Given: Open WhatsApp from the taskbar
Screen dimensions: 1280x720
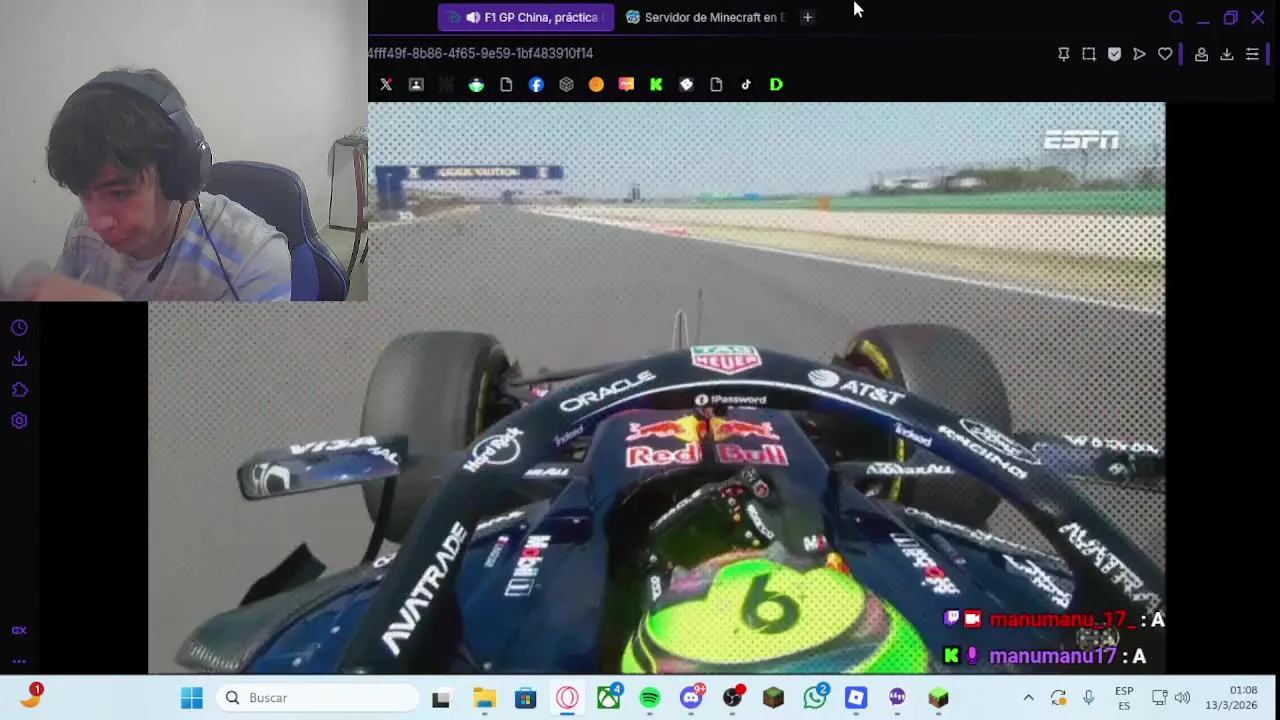Looking at the screenshot, I should [x=815, y=698].
